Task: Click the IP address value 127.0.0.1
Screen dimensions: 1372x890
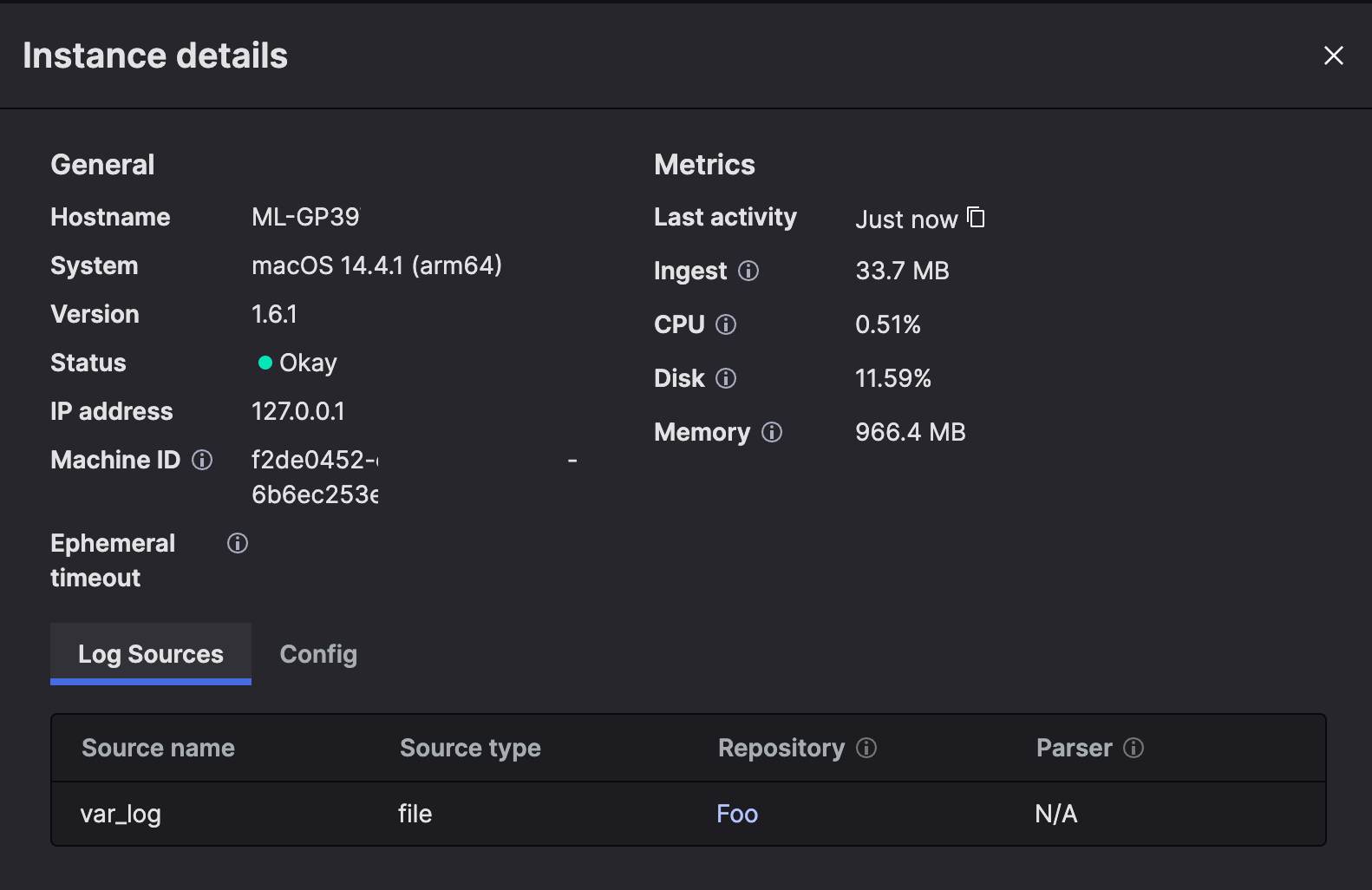Action: coord(297,411)
